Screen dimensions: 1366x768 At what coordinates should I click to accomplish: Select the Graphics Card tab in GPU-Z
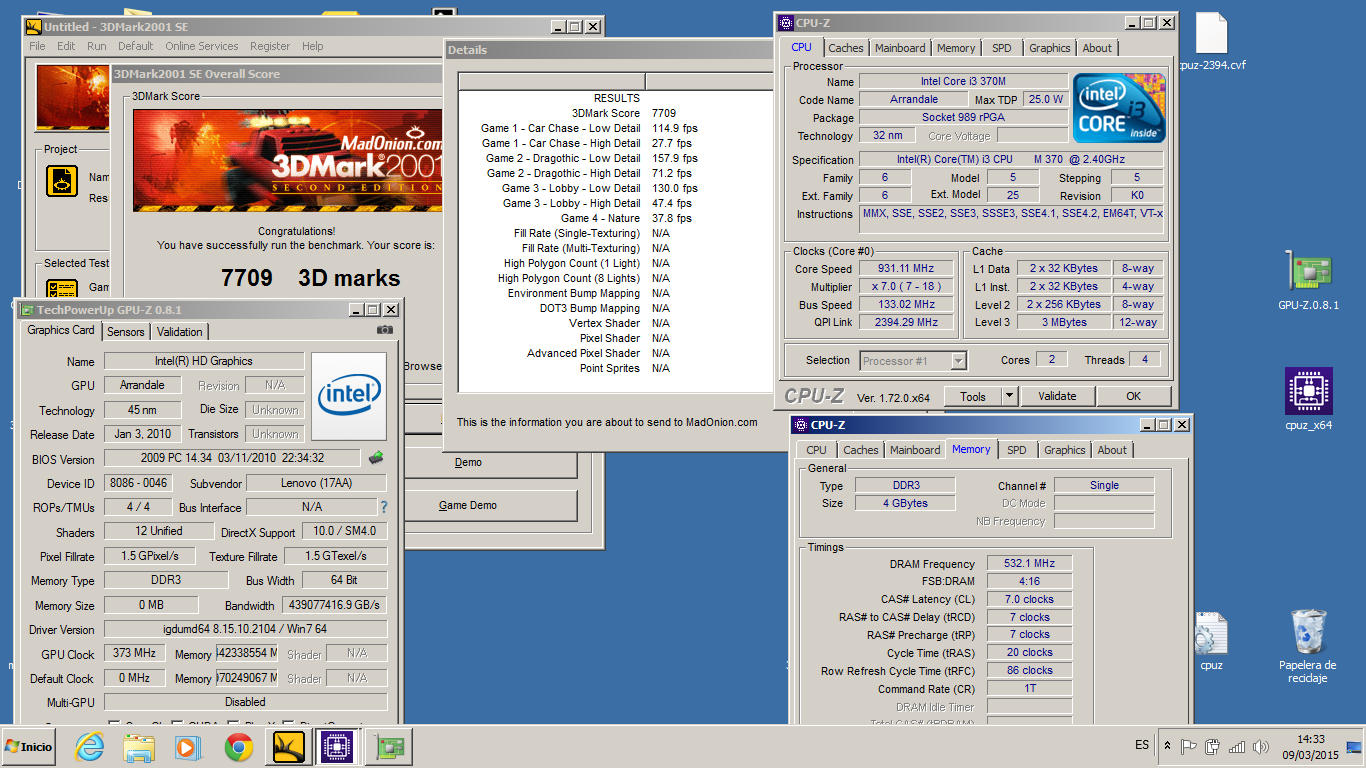[x=61, y=330]
